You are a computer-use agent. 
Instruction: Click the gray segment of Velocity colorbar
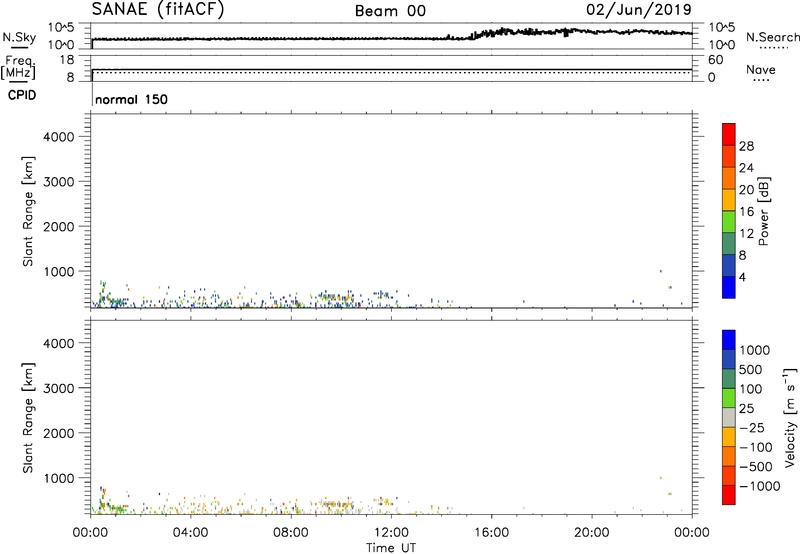(728, 417)
